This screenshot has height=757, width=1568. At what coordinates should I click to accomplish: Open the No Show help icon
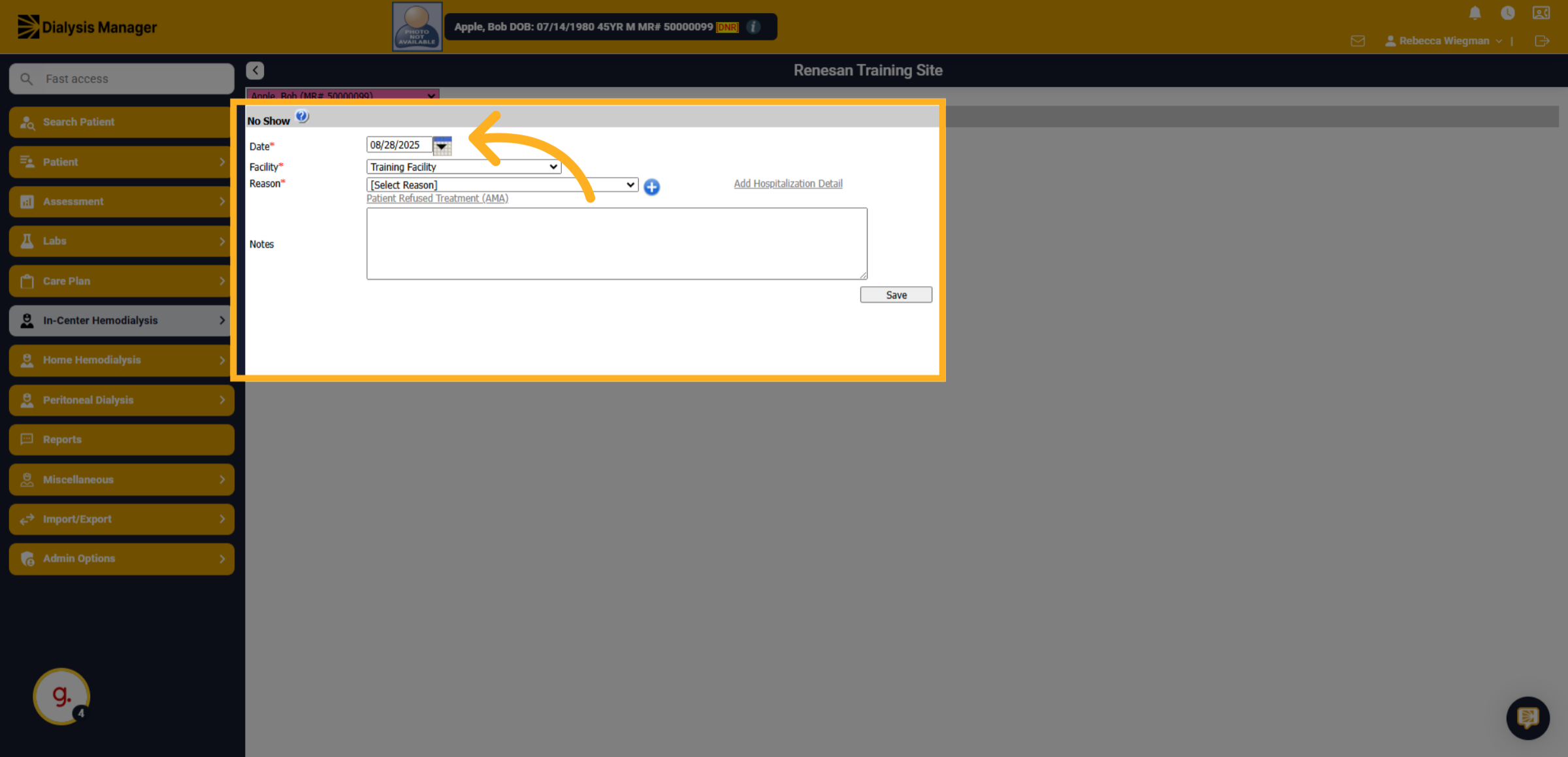[x=302, y=116]
